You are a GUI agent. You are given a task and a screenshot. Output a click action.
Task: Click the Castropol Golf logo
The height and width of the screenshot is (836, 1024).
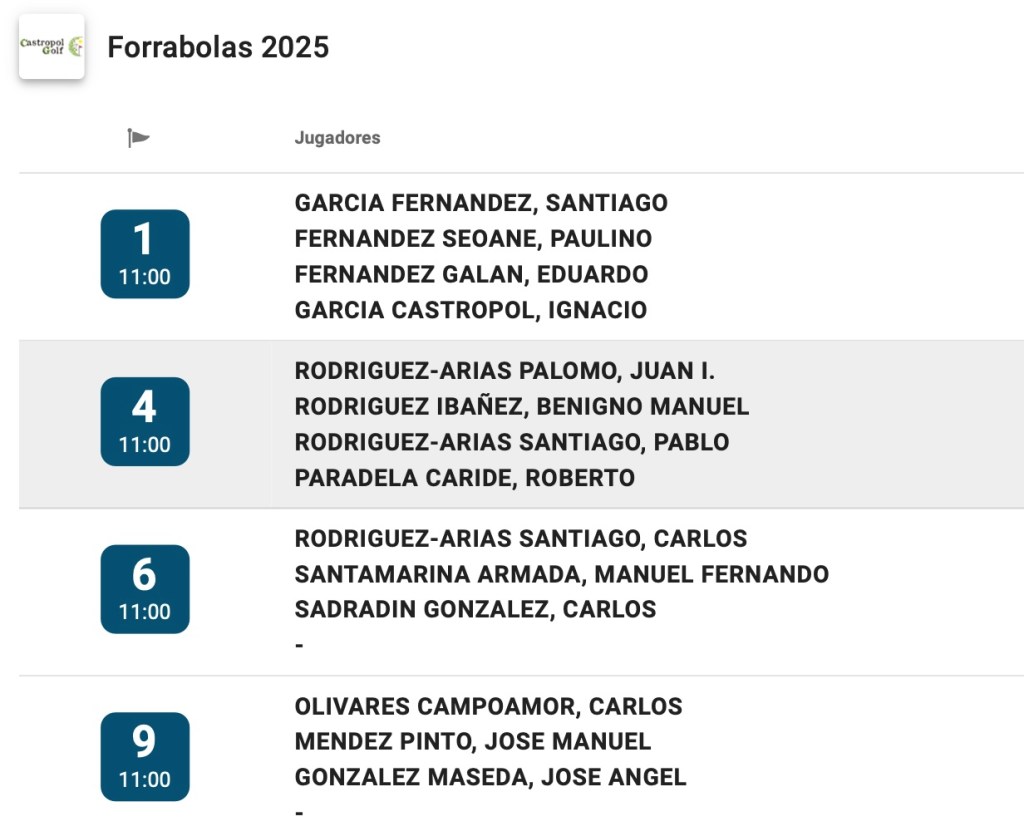coord(52,47)
